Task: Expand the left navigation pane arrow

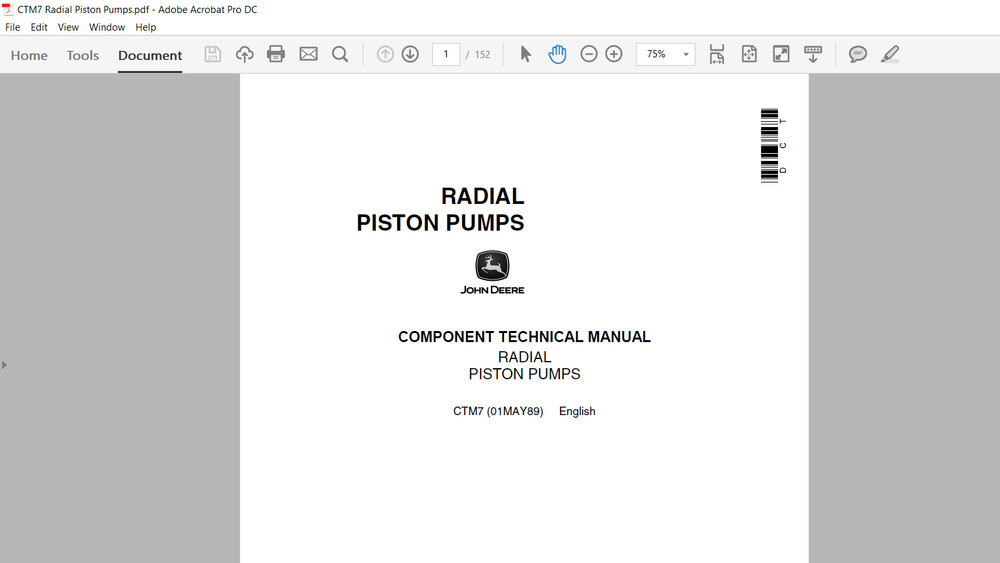Action: (x=4, y=365)
